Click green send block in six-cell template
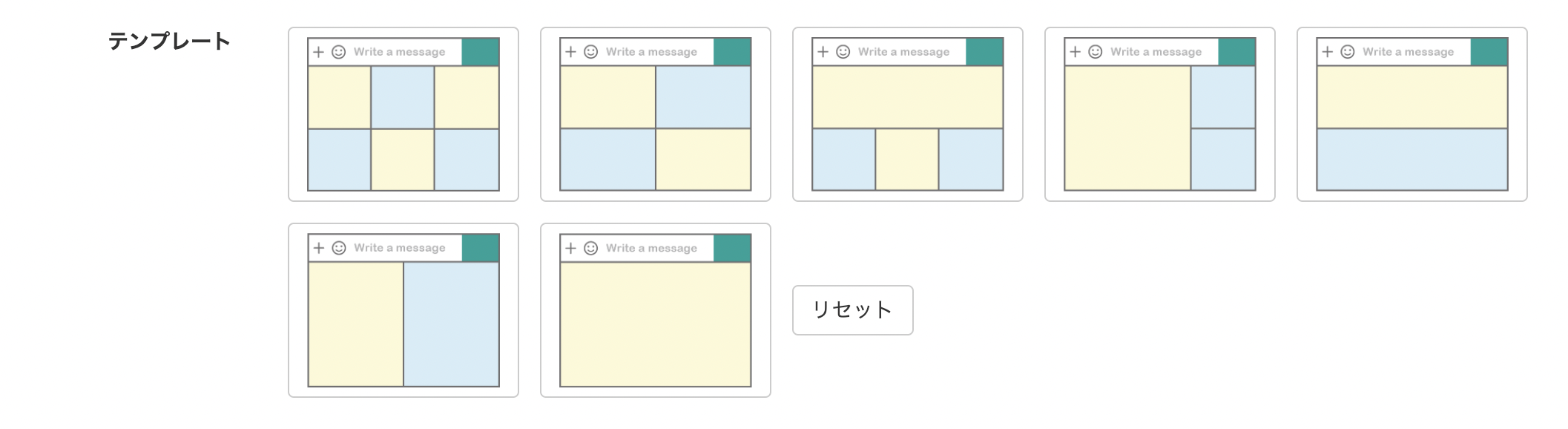Screen dimensions: 1568x429 [x=481, y=52]
